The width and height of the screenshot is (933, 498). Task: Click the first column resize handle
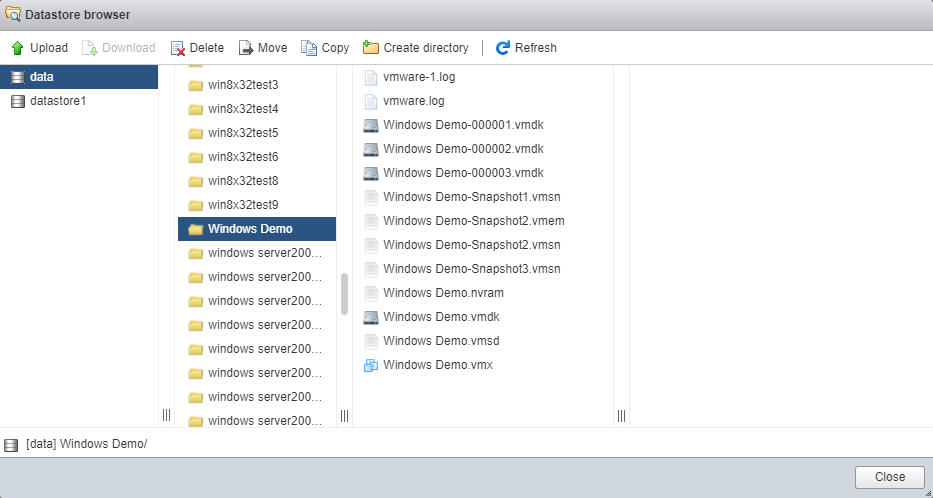[x=166, y=415]
